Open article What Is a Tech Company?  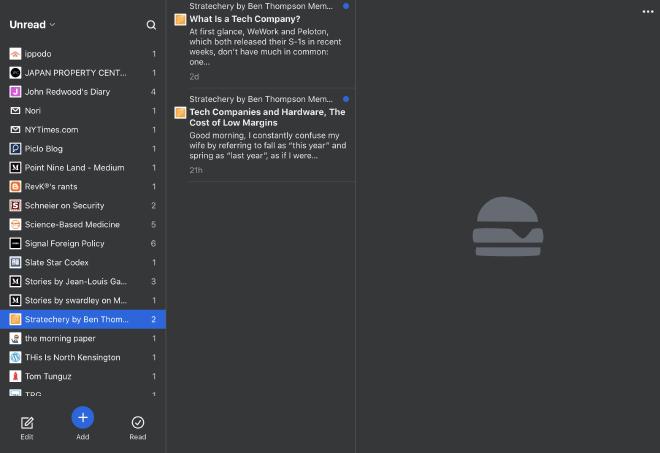pos(245,19)
